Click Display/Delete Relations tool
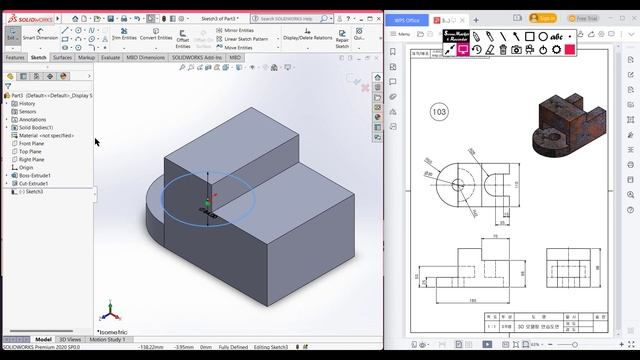Image resolution: width=640 pixels, height=360 pixels. click(308, 34)
